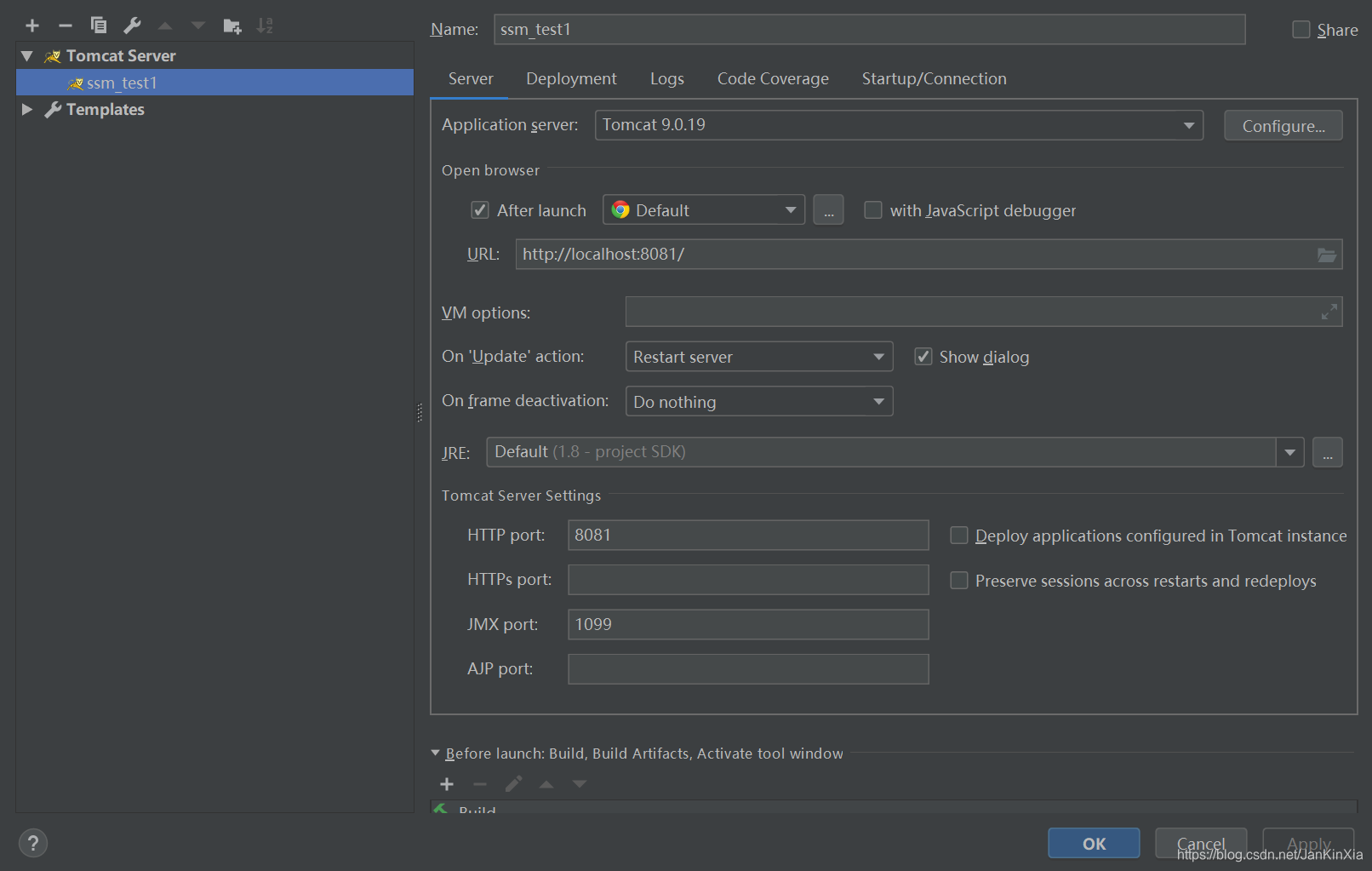Screen dimensions: 1372x871
Task: Move before launch task down
Action: pos(580,784)
